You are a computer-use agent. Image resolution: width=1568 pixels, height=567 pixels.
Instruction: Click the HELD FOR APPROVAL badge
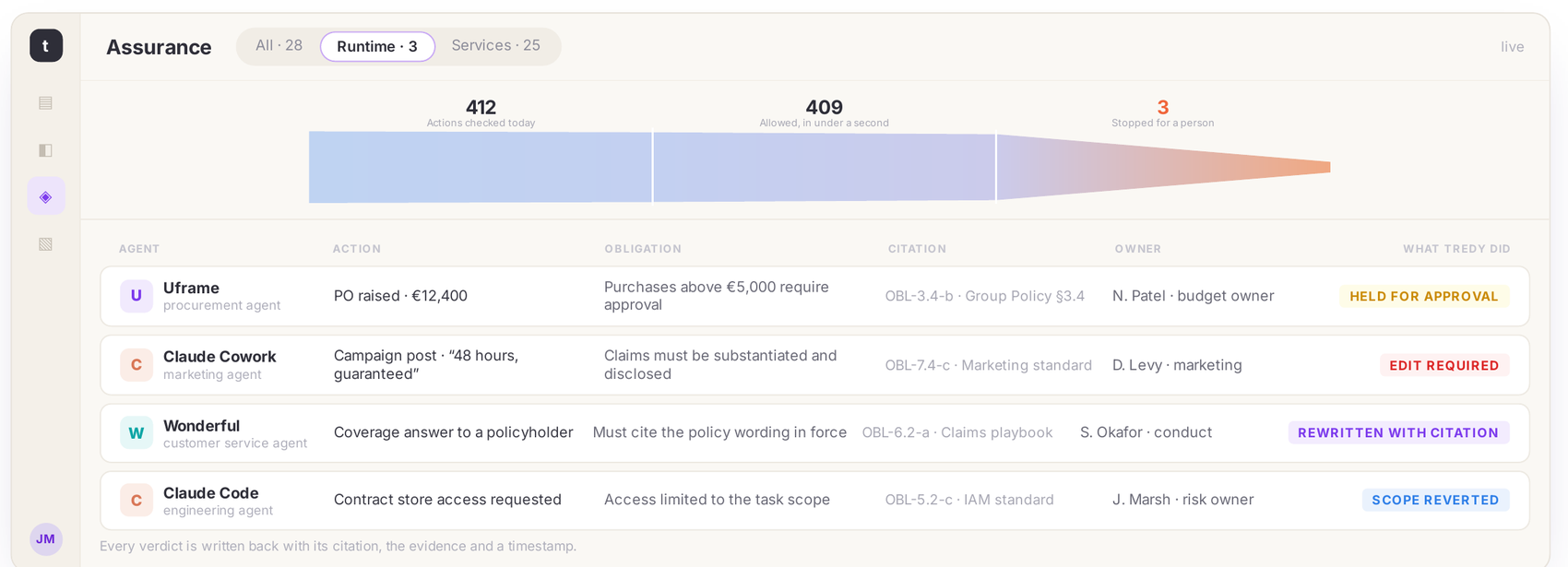[x=1424, y=296]
